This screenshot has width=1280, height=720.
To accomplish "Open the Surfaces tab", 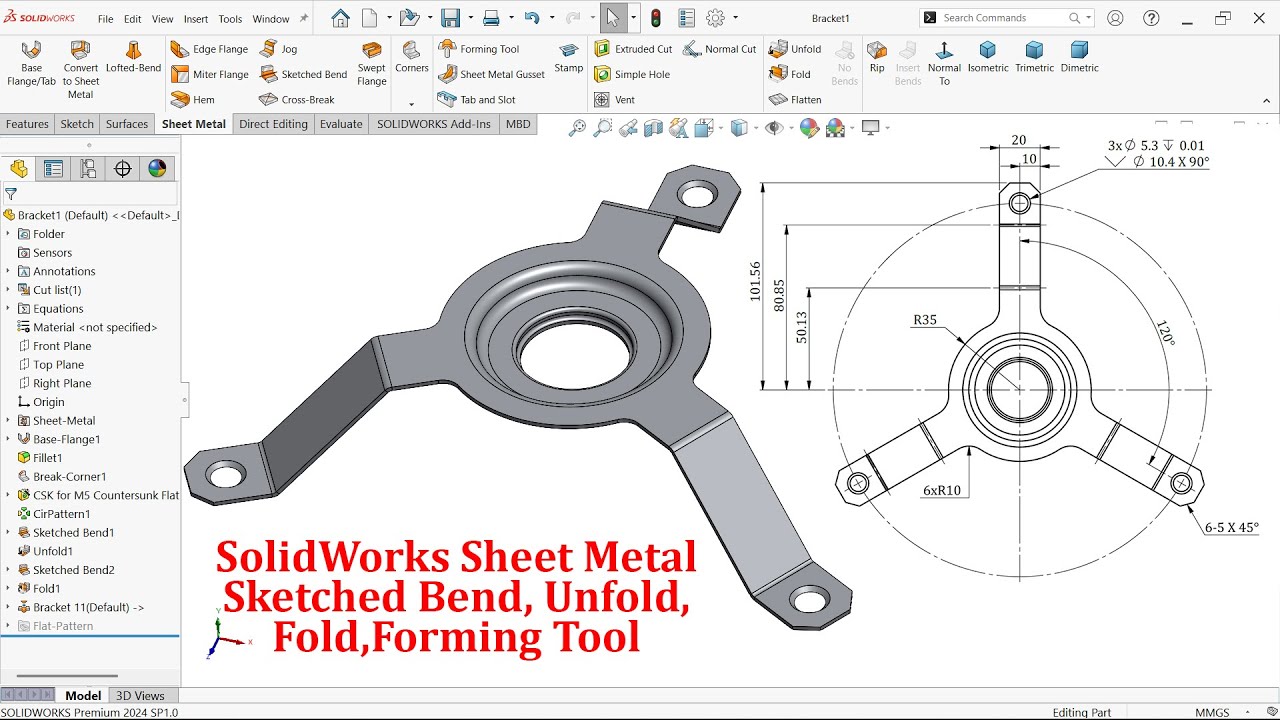I will (x=127, y=124).
